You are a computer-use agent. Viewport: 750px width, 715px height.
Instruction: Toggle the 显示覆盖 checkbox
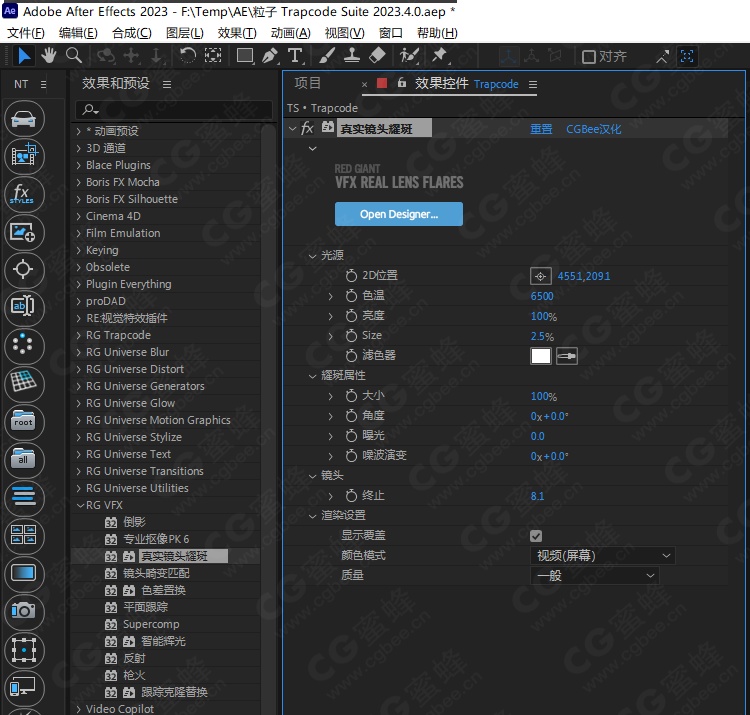pyautogui.click(x=536, y=536)
